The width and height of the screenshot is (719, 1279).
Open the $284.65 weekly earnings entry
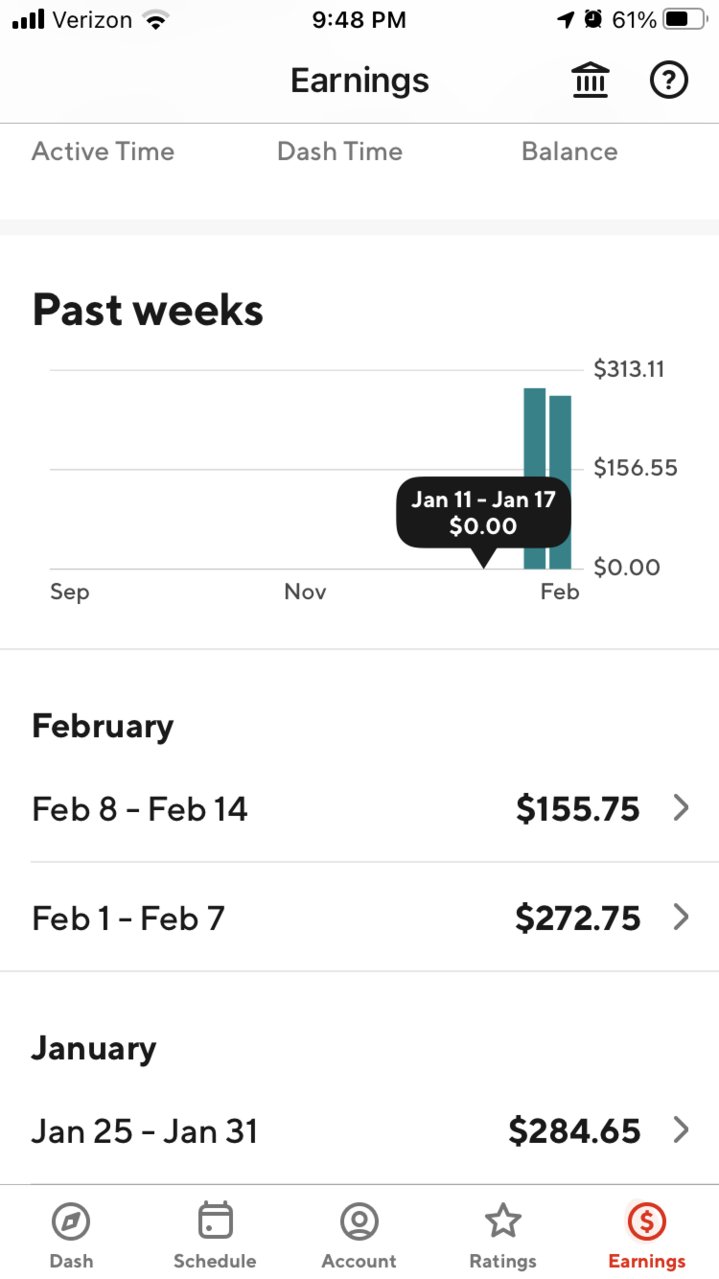(359, 1131)
